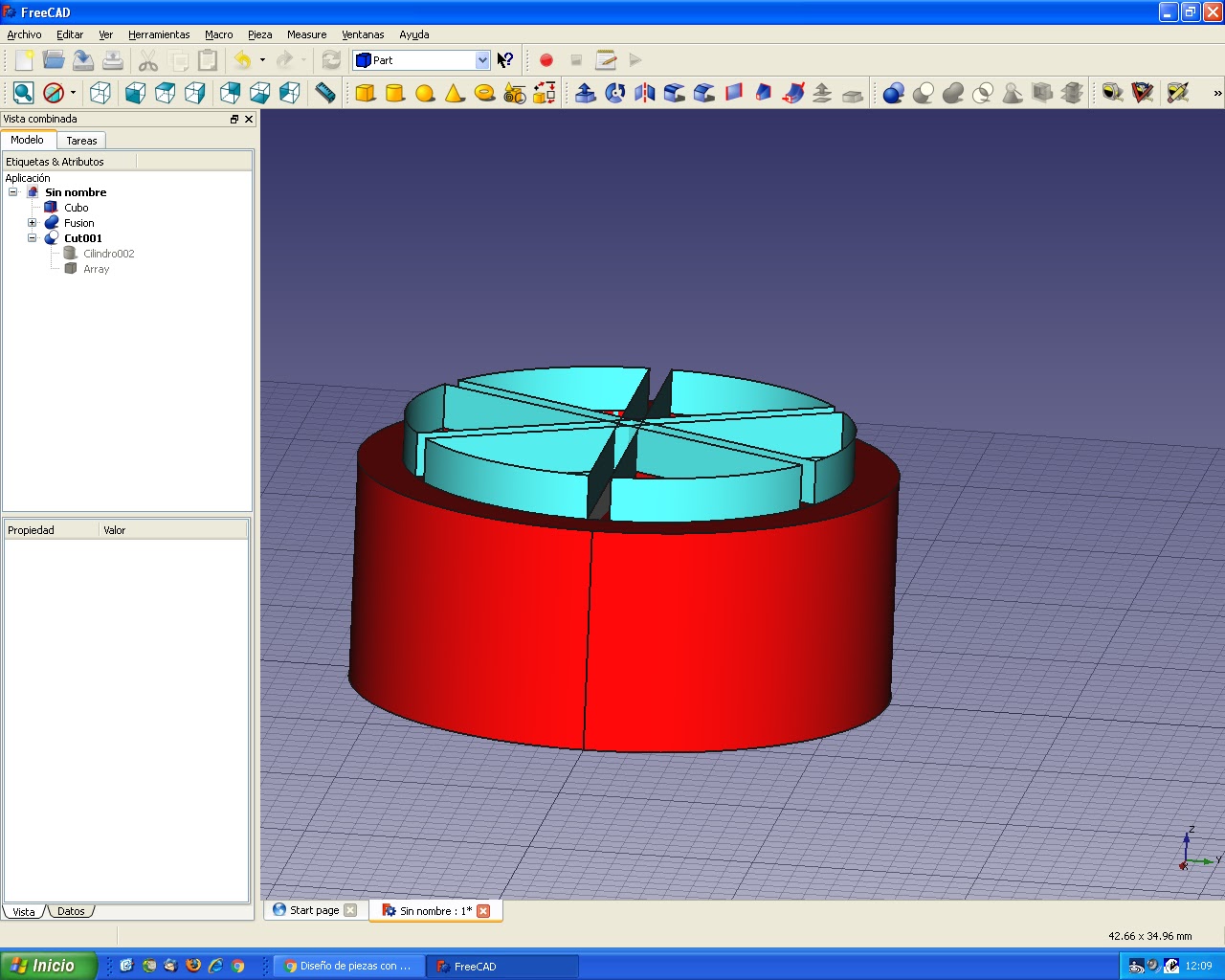Viewport: 1225px width, 980px height.
Task: Create a sphere primitive
Action: click(x=425, y=93)
